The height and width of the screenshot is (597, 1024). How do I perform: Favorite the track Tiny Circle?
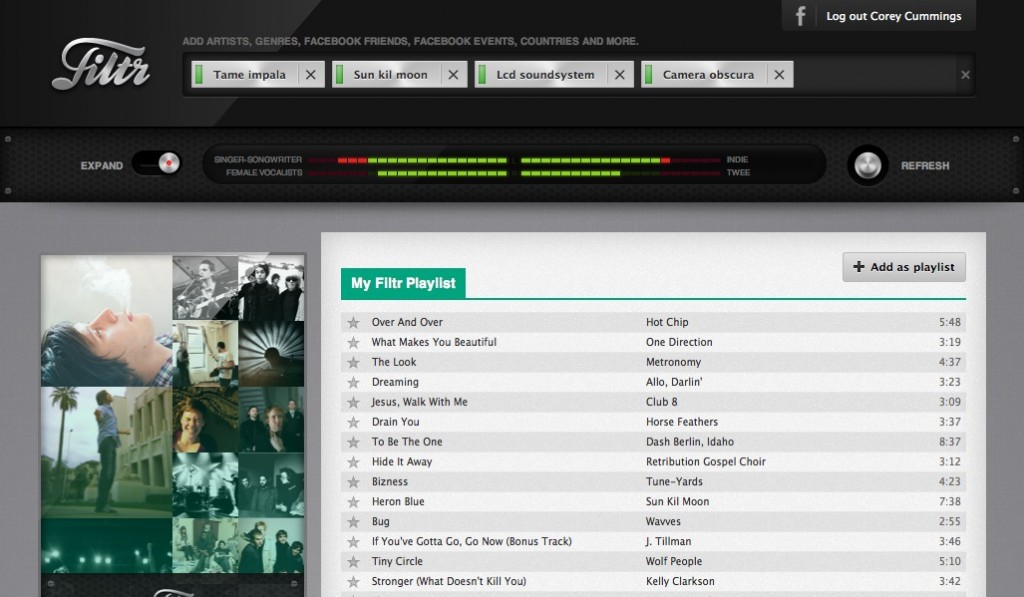[353, 561]
